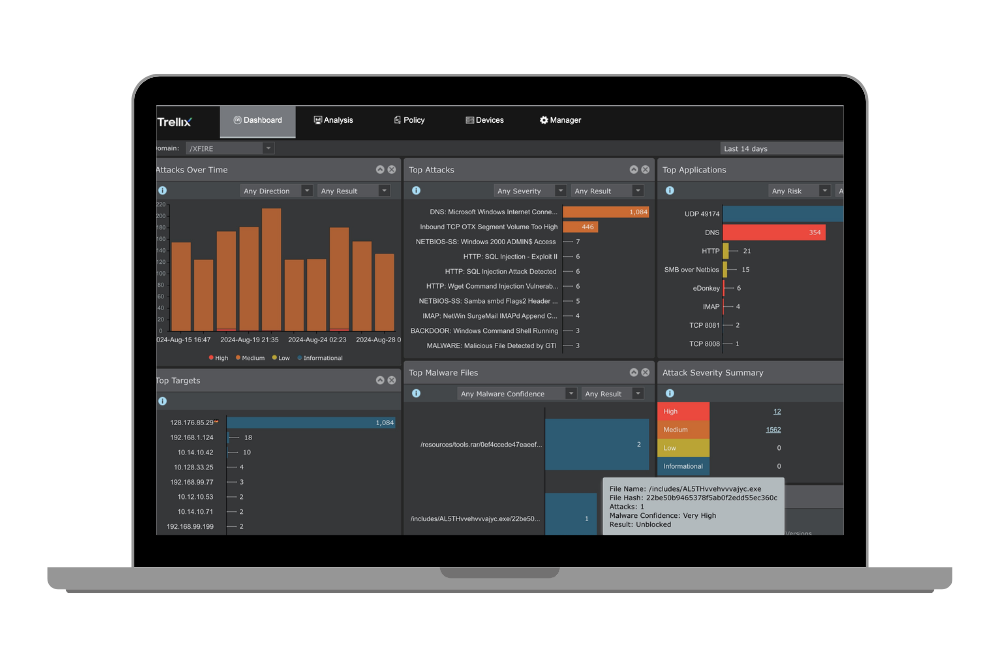The width and height of the screenshot is (1000, 667).
Task: Click the Trellix logo
Action: tap(174, 122)
